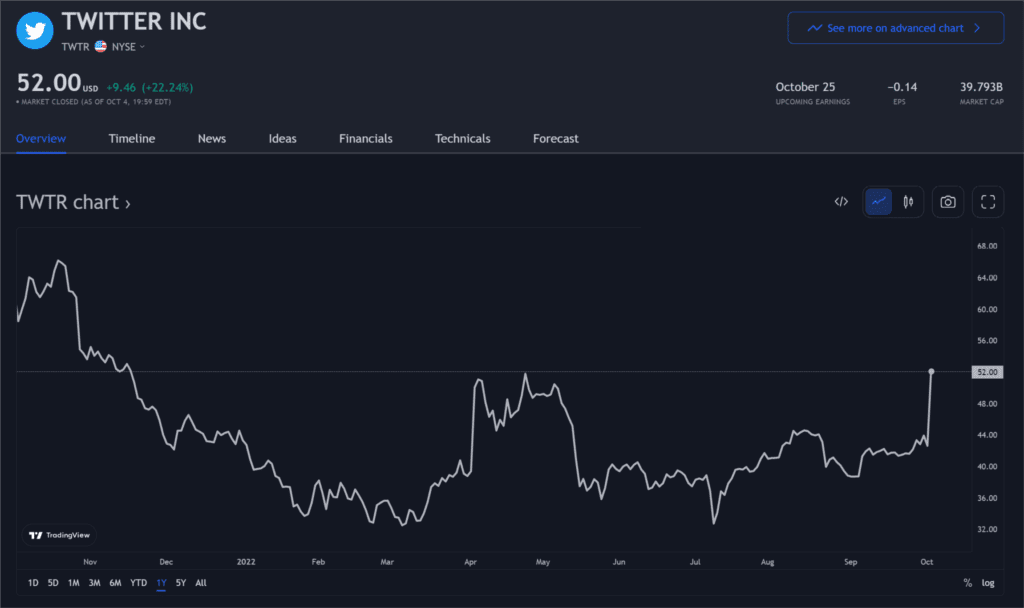Click the 52.00 USD current price
Image resolution: width=1024 pixels, height=608 pixels.
tap(57, 83)
